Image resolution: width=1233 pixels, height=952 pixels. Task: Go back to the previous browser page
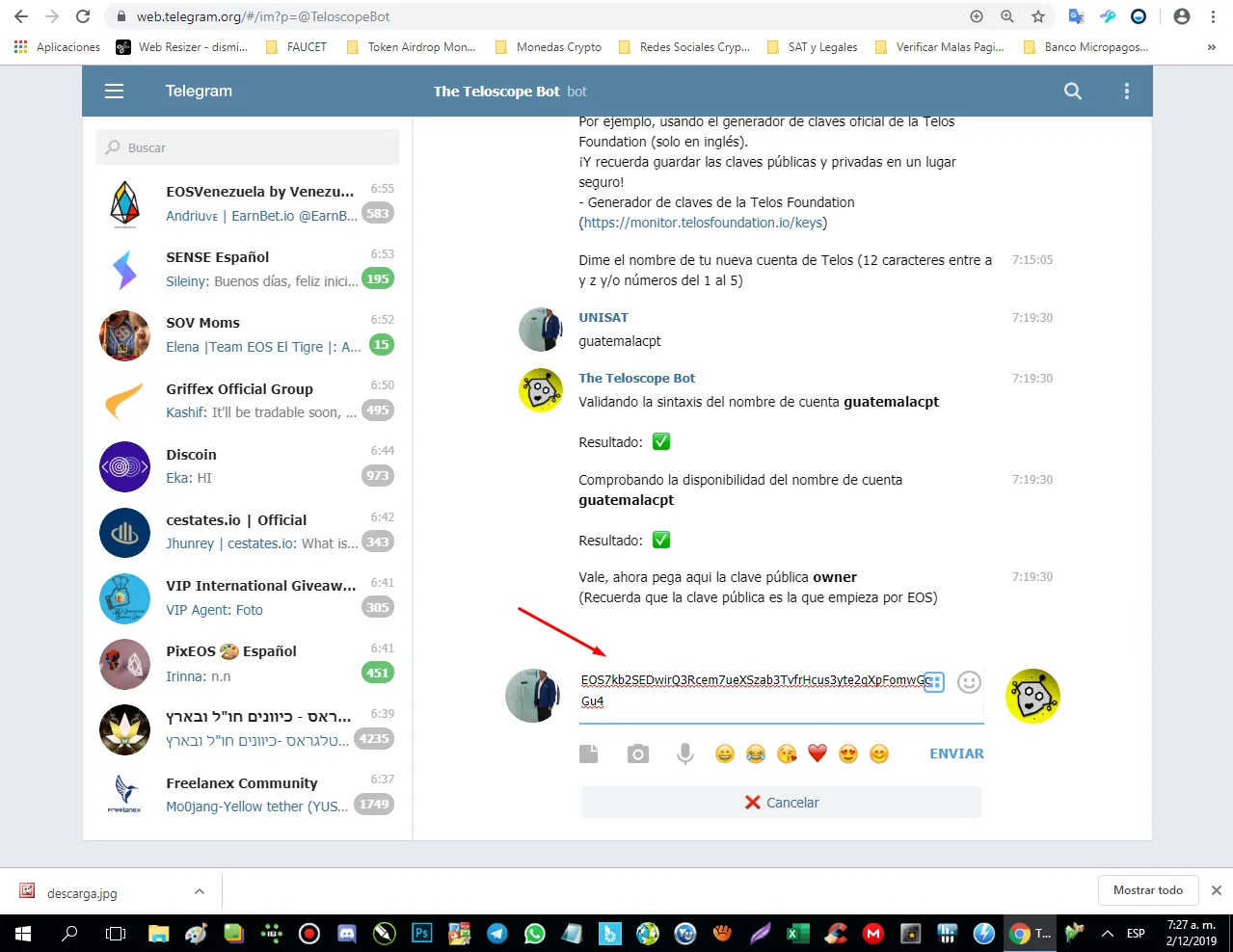[x=21, y=16]
